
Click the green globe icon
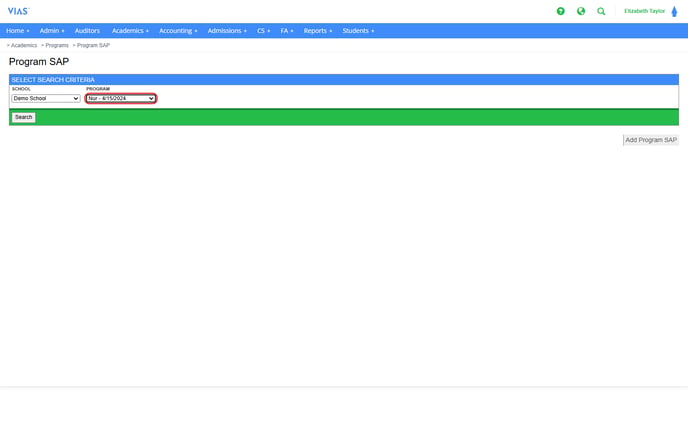pos(581,11)
